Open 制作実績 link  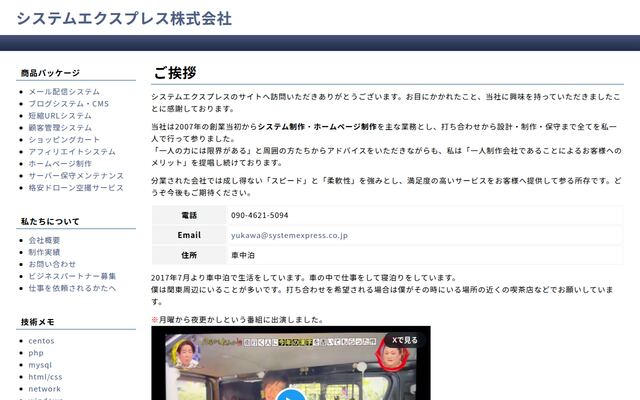pos(44,252)
